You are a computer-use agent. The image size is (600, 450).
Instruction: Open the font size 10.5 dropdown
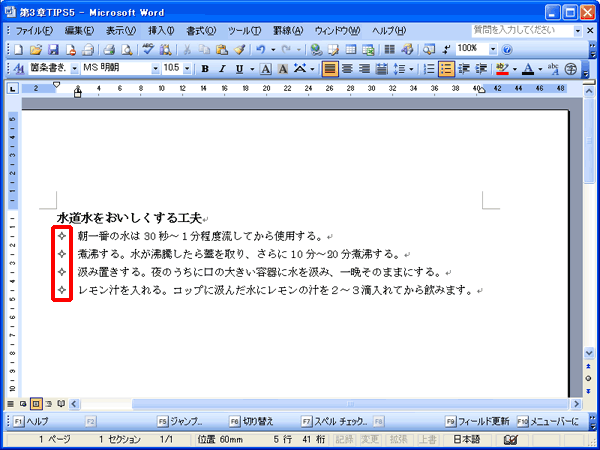coord(187,69)
